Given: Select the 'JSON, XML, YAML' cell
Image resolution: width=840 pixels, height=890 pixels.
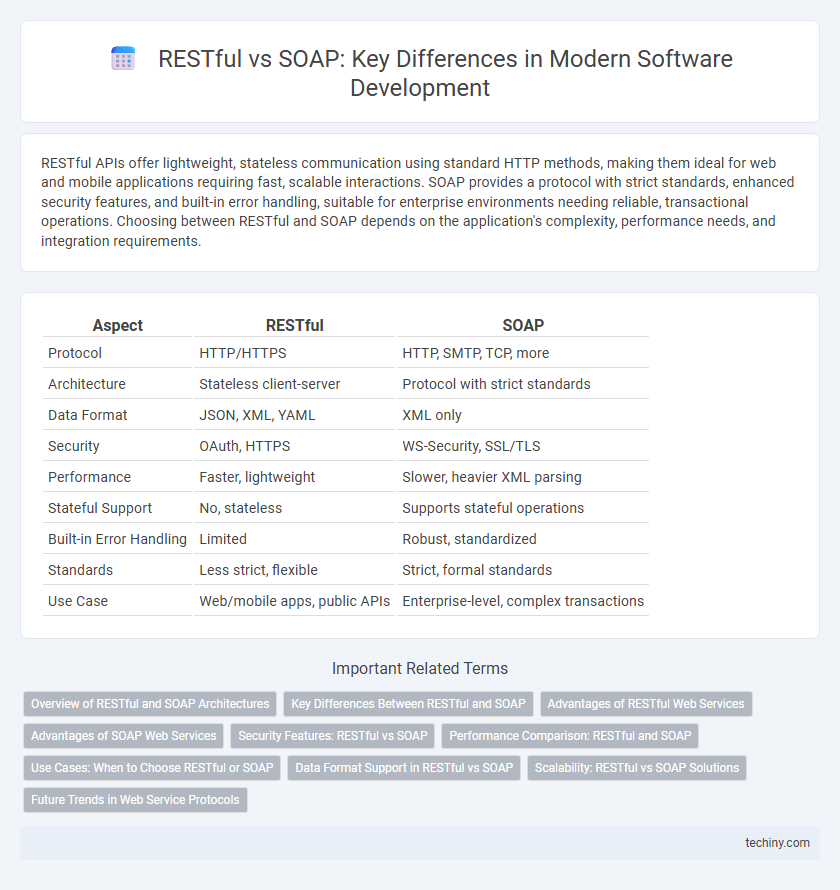Looking at the screenshot, I should pos(295,415).
